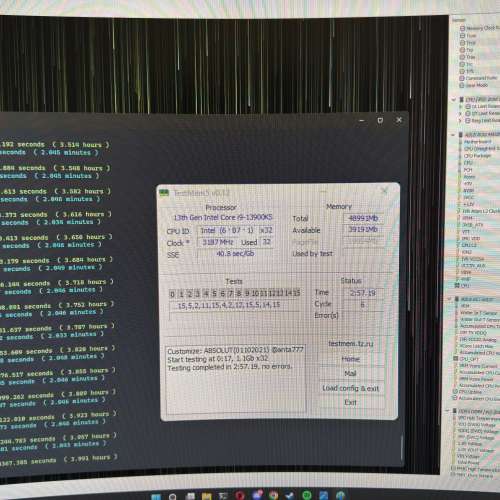Click the Cycle count field
The height and width of the screenshot is (500, 500).
point(363,304)
